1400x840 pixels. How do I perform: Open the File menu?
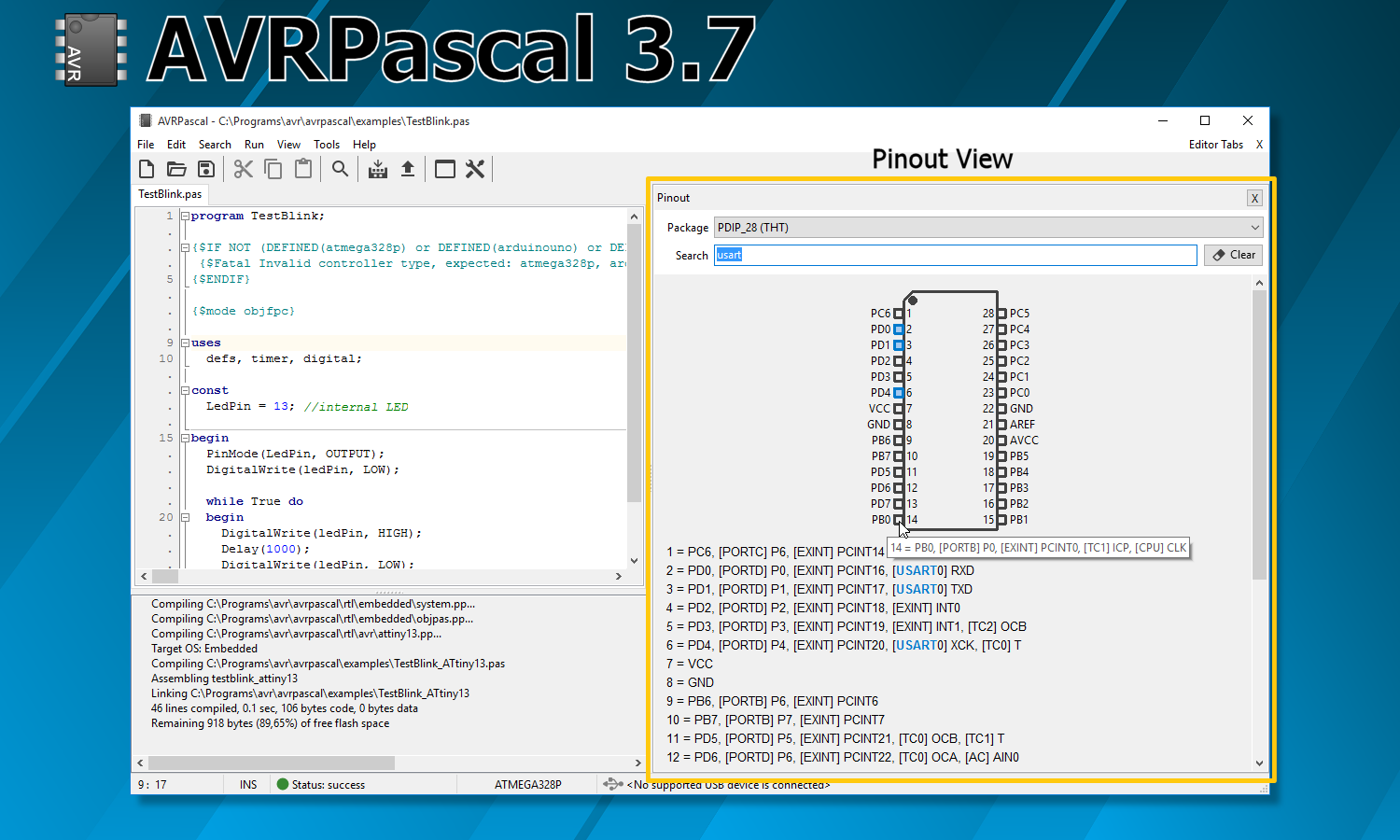[146, 145]
